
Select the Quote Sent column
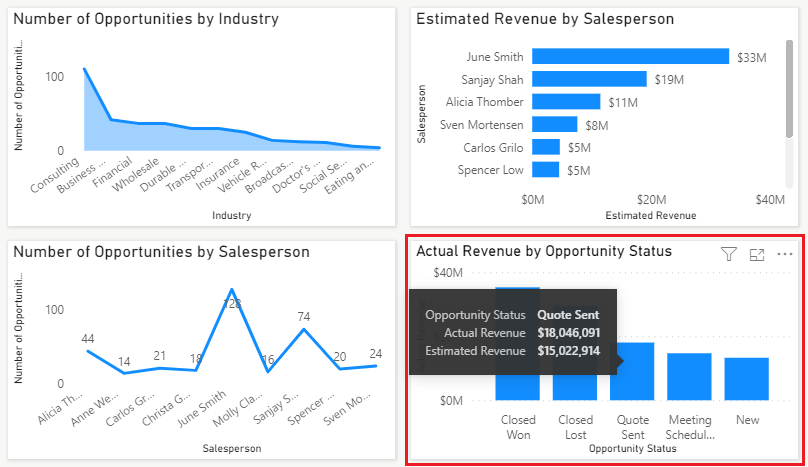632,371
